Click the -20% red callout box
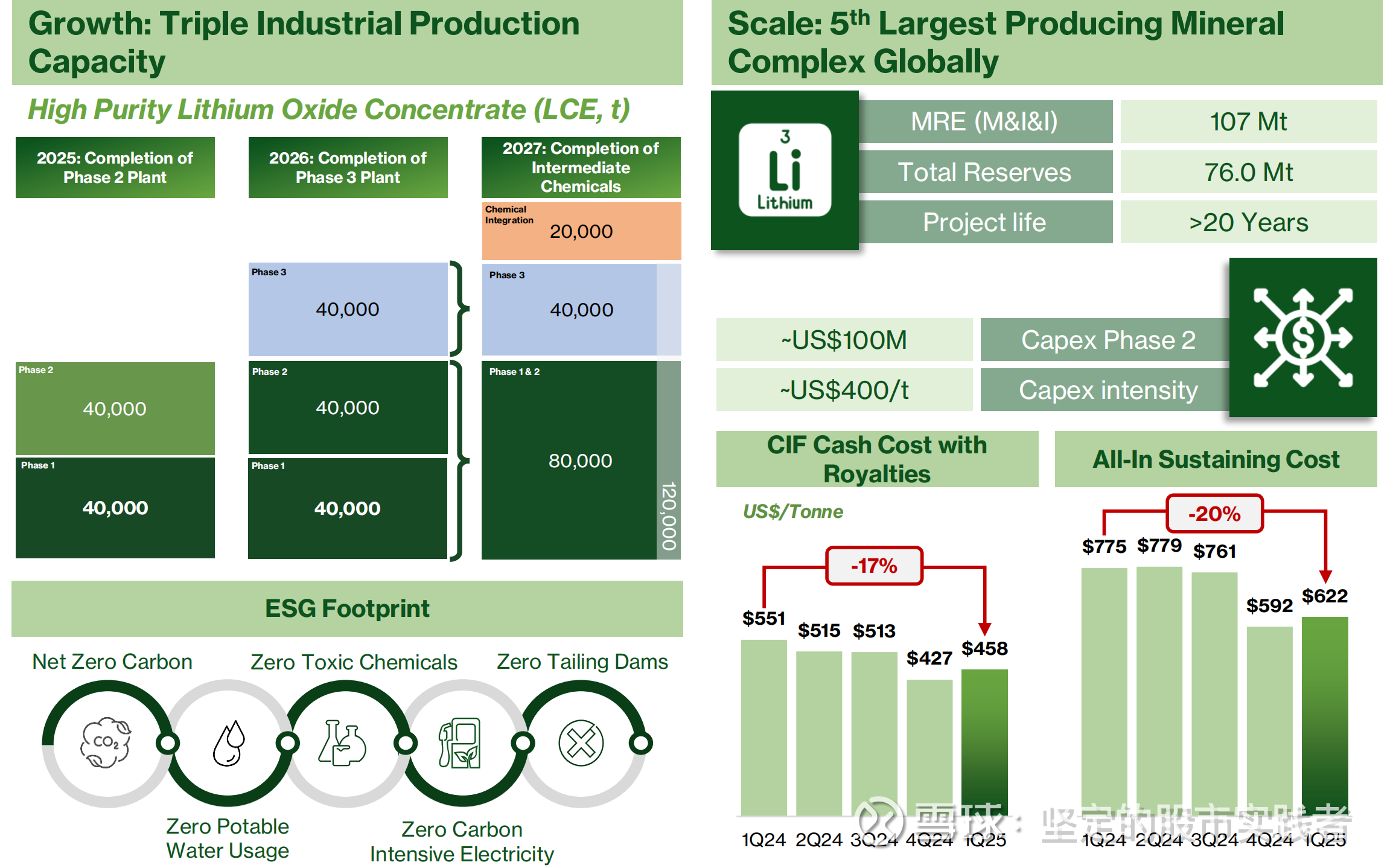 pos(1214,514)
